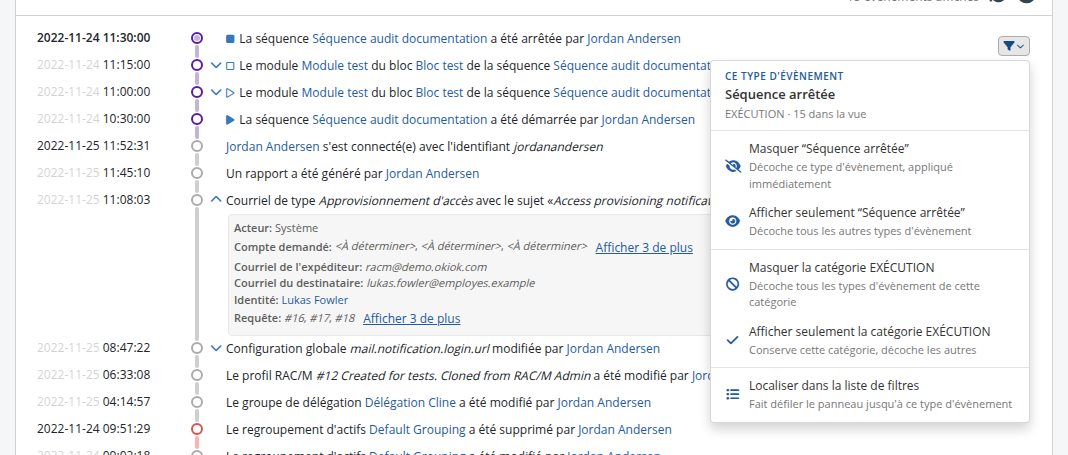Click Afficher 3 de plus beside Requête
Screen dimensions: 1068x455
click(411, 318)
